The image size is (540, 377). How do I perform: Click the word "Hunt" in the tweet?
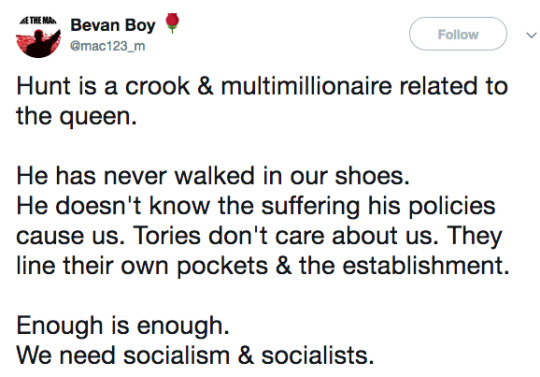(x=43, y=86)
